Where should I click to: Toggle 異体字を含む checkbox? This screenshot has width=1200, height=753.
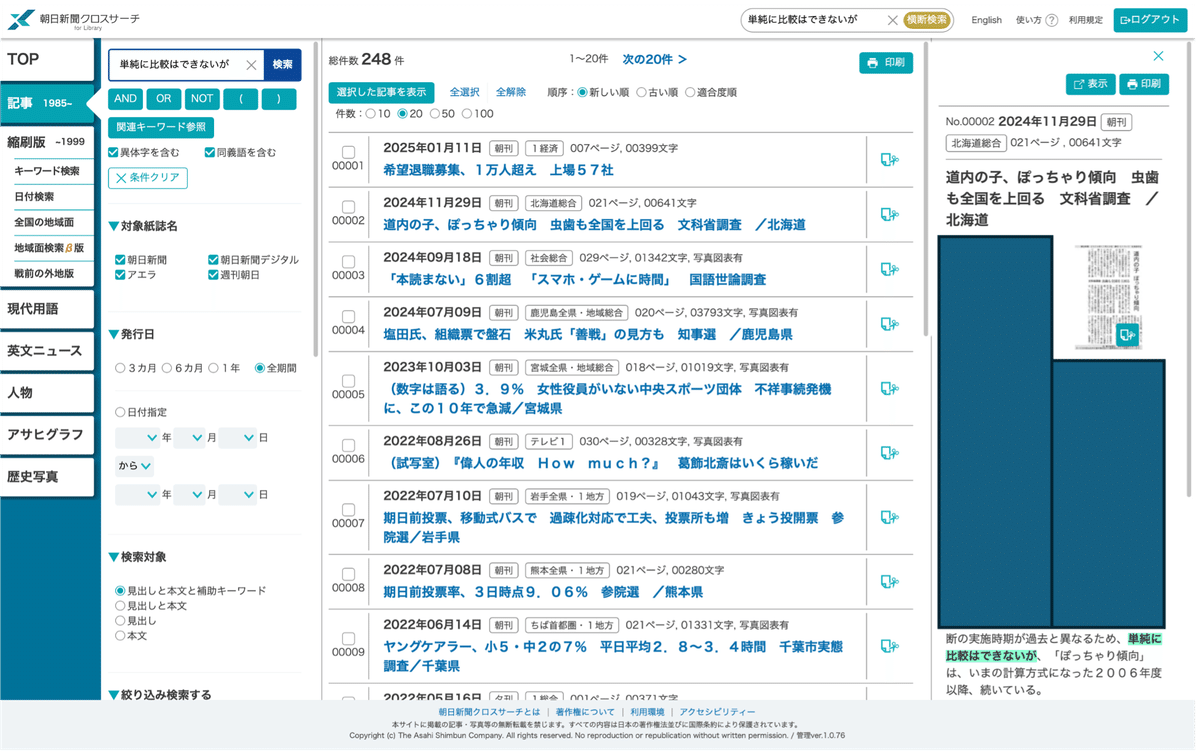click(114, 153)
